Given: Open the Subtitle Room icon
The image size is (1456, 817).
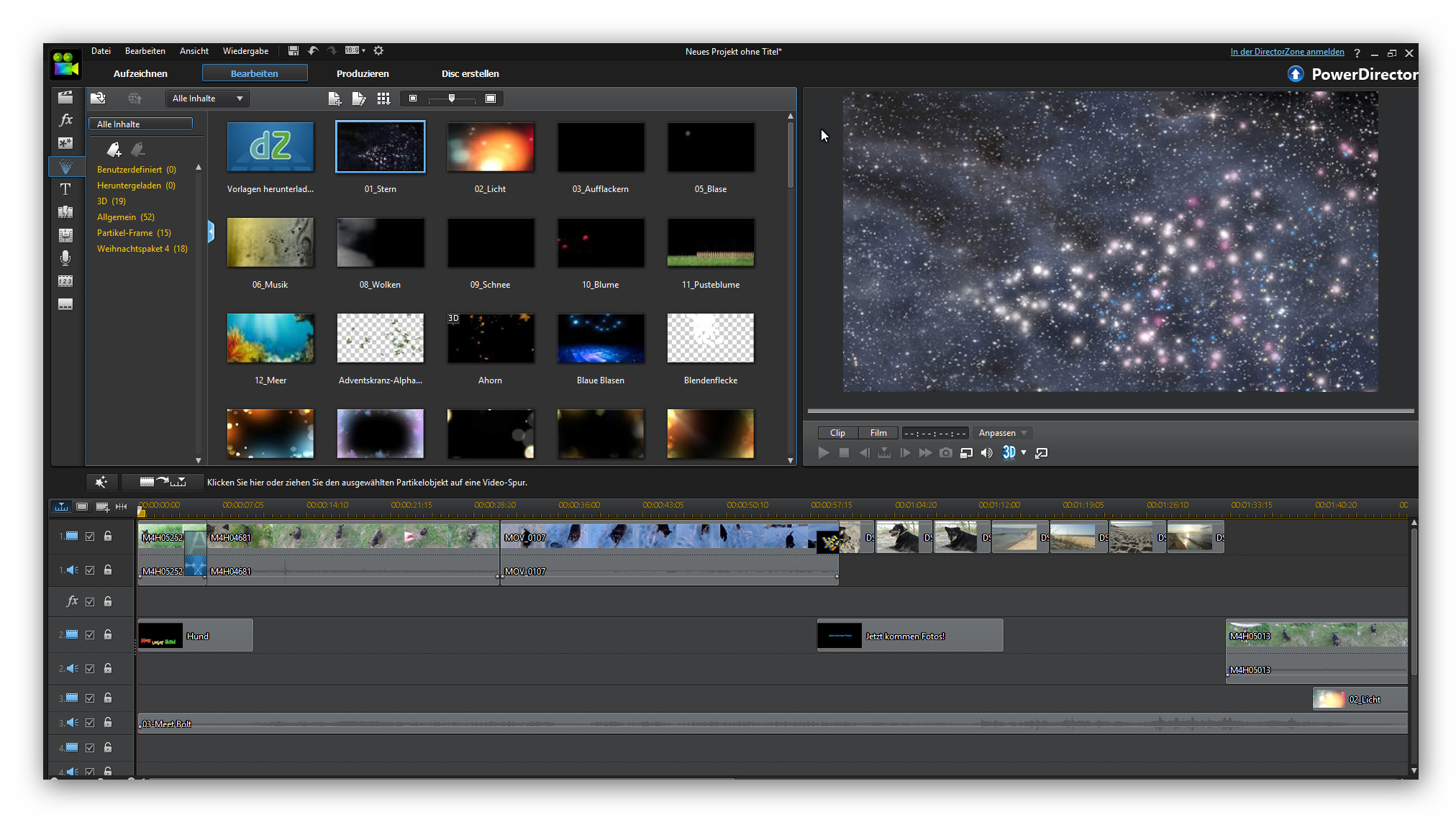Looking at the screenshot, I should click(65, 304).
